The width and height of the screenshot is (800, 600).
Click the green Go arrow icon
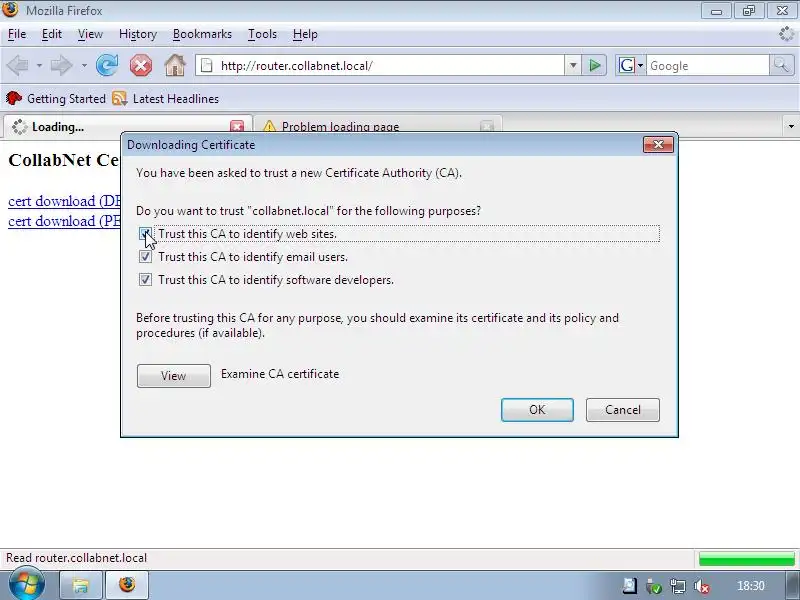(x=594, y=65)
